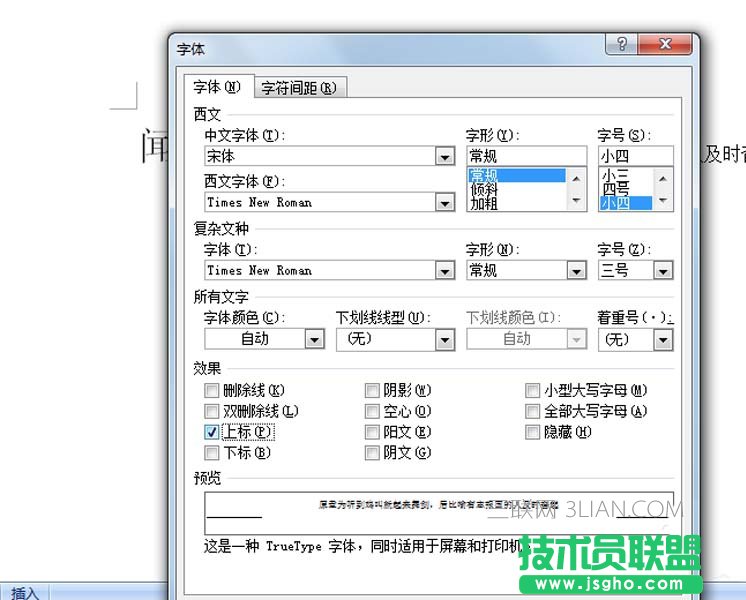The image size is (746, 600).
Task: Select 四号 in the 字号 list
Action: (626, 189)
